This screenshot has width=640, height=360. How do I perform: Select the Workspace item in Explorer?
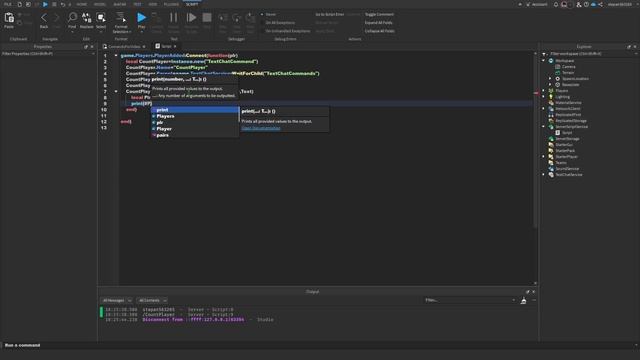tap(564, 60)
